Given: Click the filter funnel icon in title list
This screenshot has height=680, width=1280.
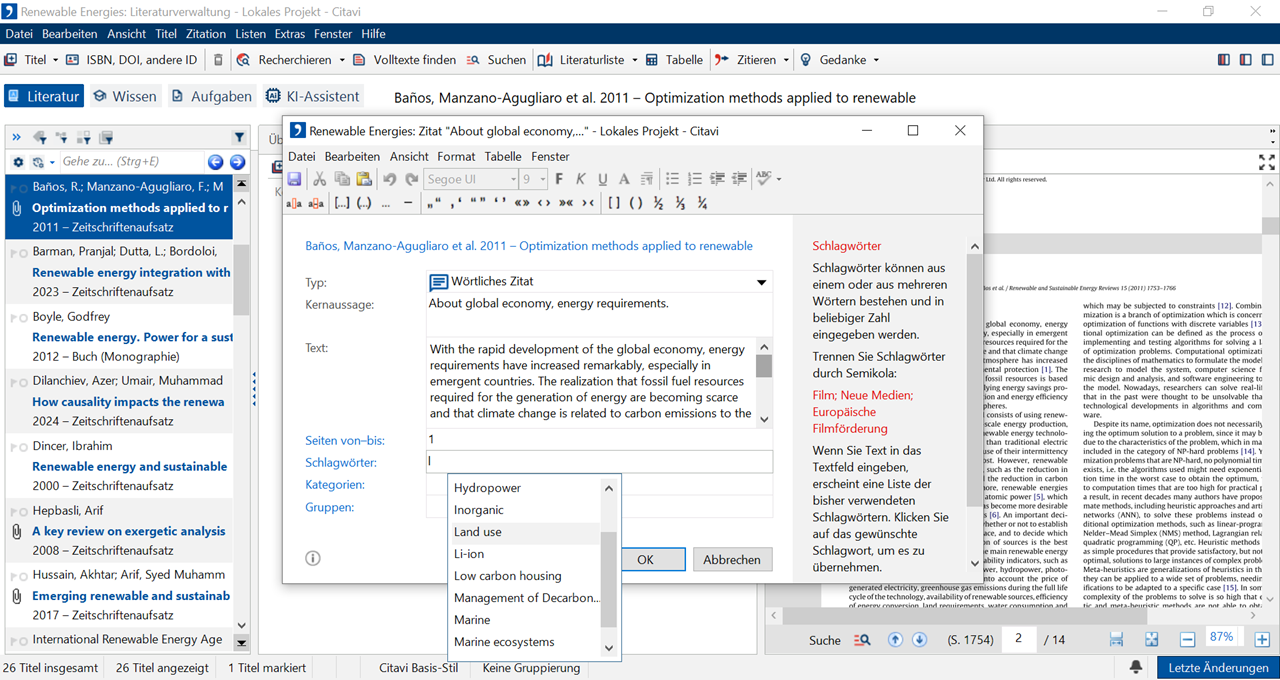Looking at the screenshot, I should 239,137.
